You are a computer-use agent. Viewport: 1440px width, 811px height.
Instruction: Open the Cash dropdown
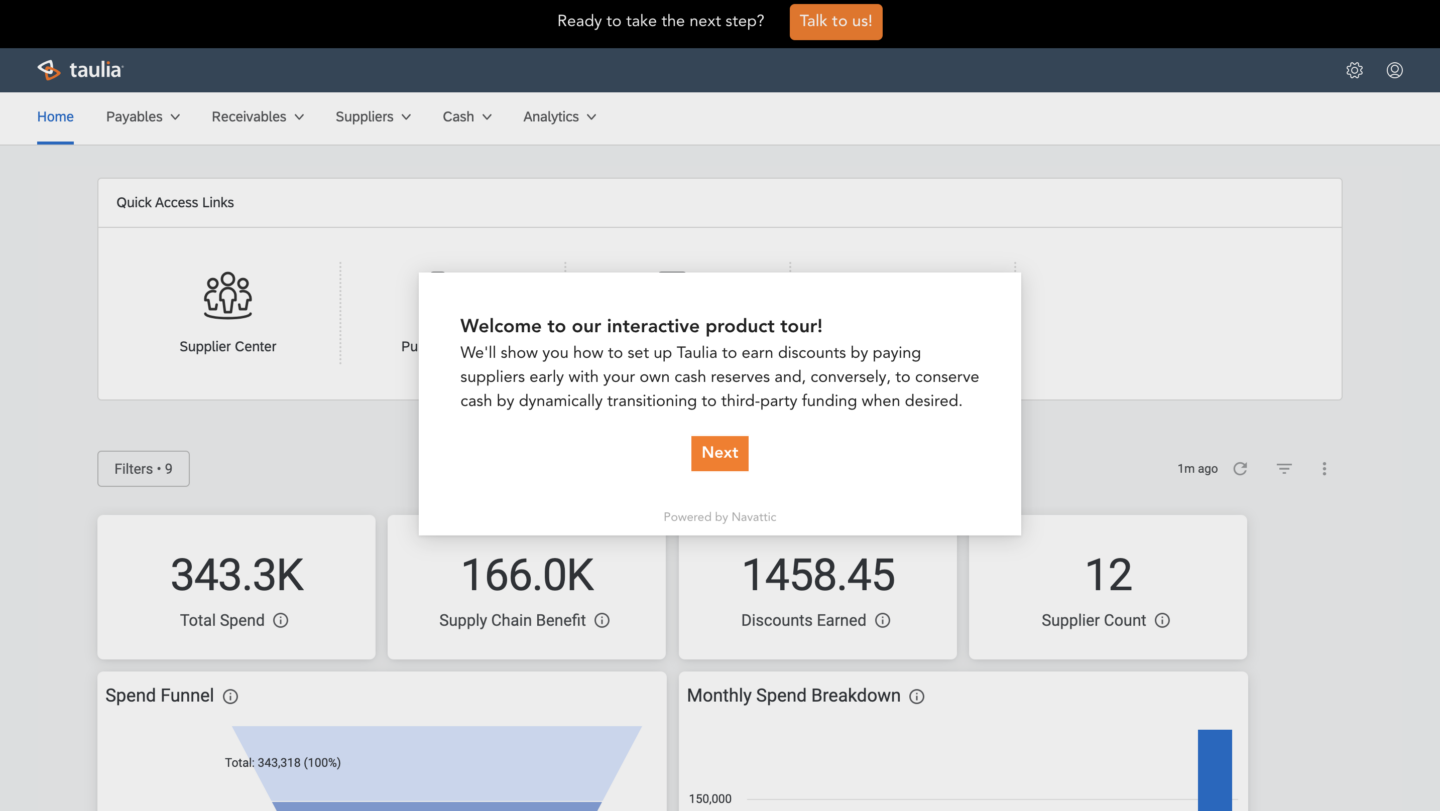pyautogui.click(x=466, y=117)
